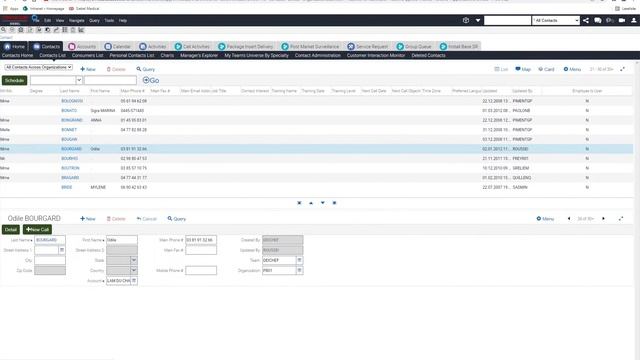Go to next record in form
The image size is (640, 360).
pos(603,219)
